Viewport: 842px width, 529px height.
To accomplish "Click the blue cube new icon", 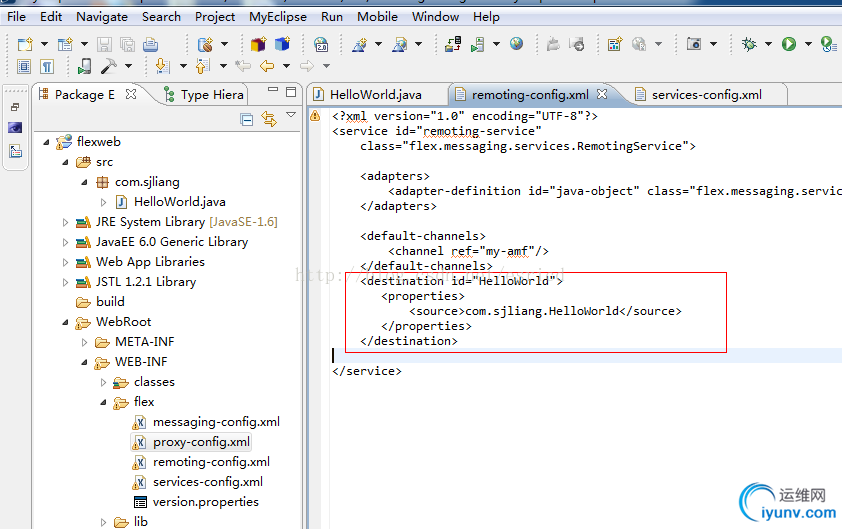I will 282,44.
